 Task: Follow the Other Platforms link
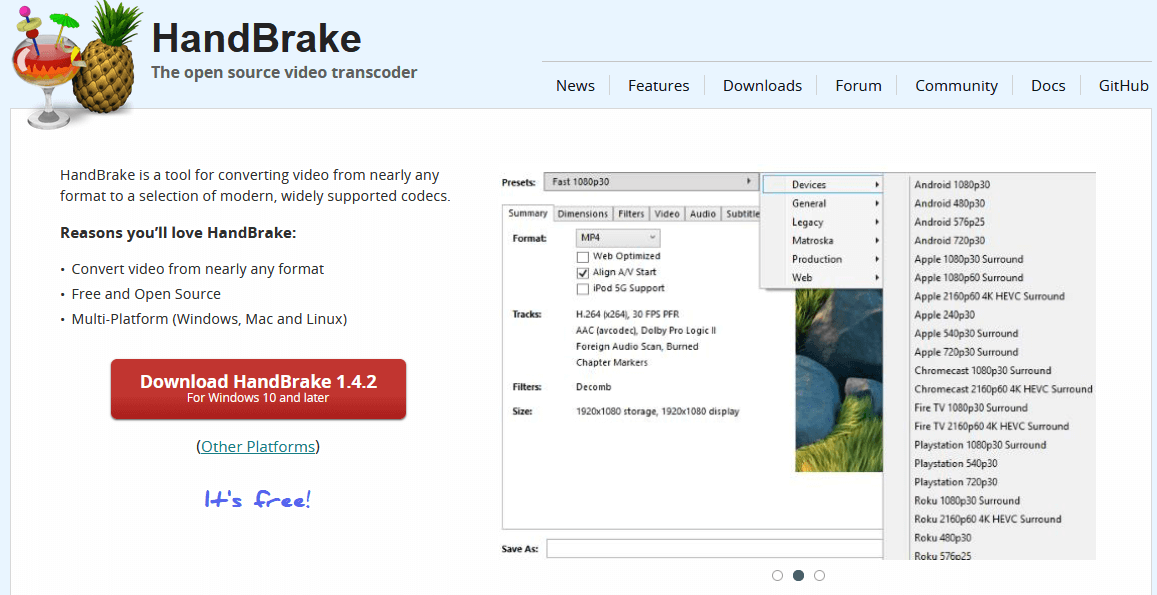258,447
